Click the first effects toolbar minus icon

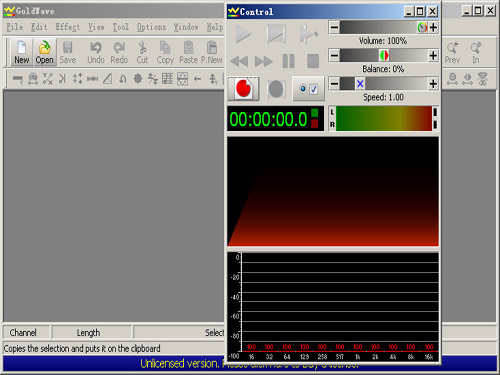(18, 79)
